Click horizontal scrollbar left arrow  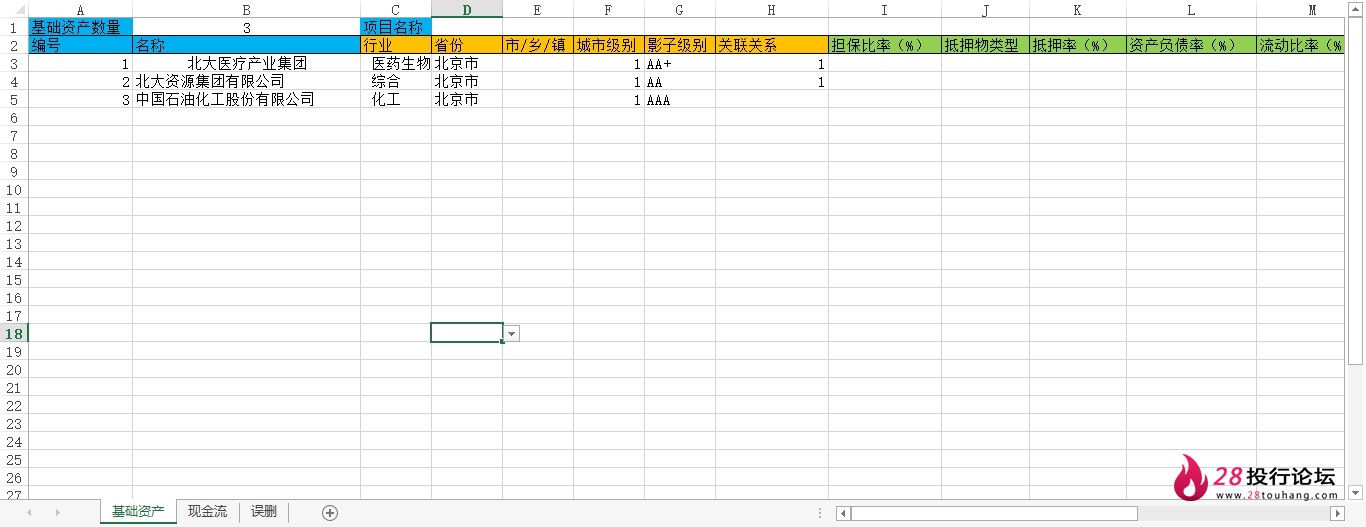(844, 513)
